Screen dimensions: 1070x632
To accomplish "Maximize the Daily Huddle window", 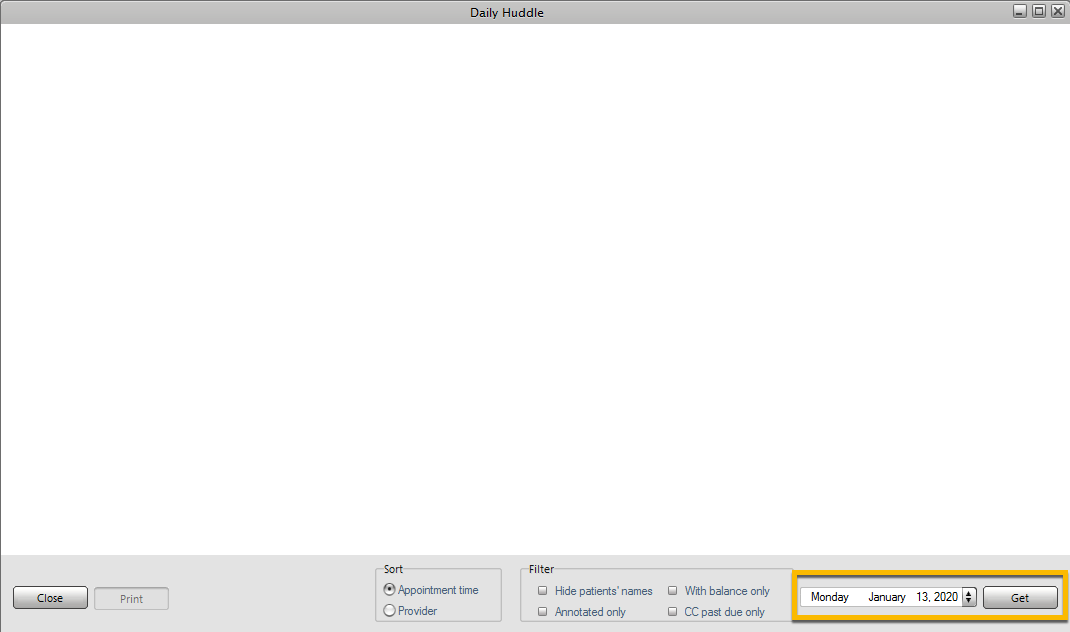I will coord(1039,11).
